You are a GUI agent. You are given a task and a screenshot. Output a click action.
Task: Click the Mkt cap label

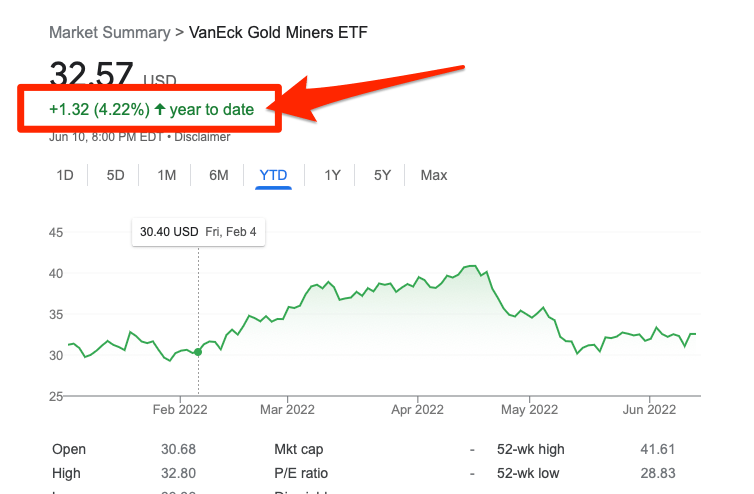[298, 449]
